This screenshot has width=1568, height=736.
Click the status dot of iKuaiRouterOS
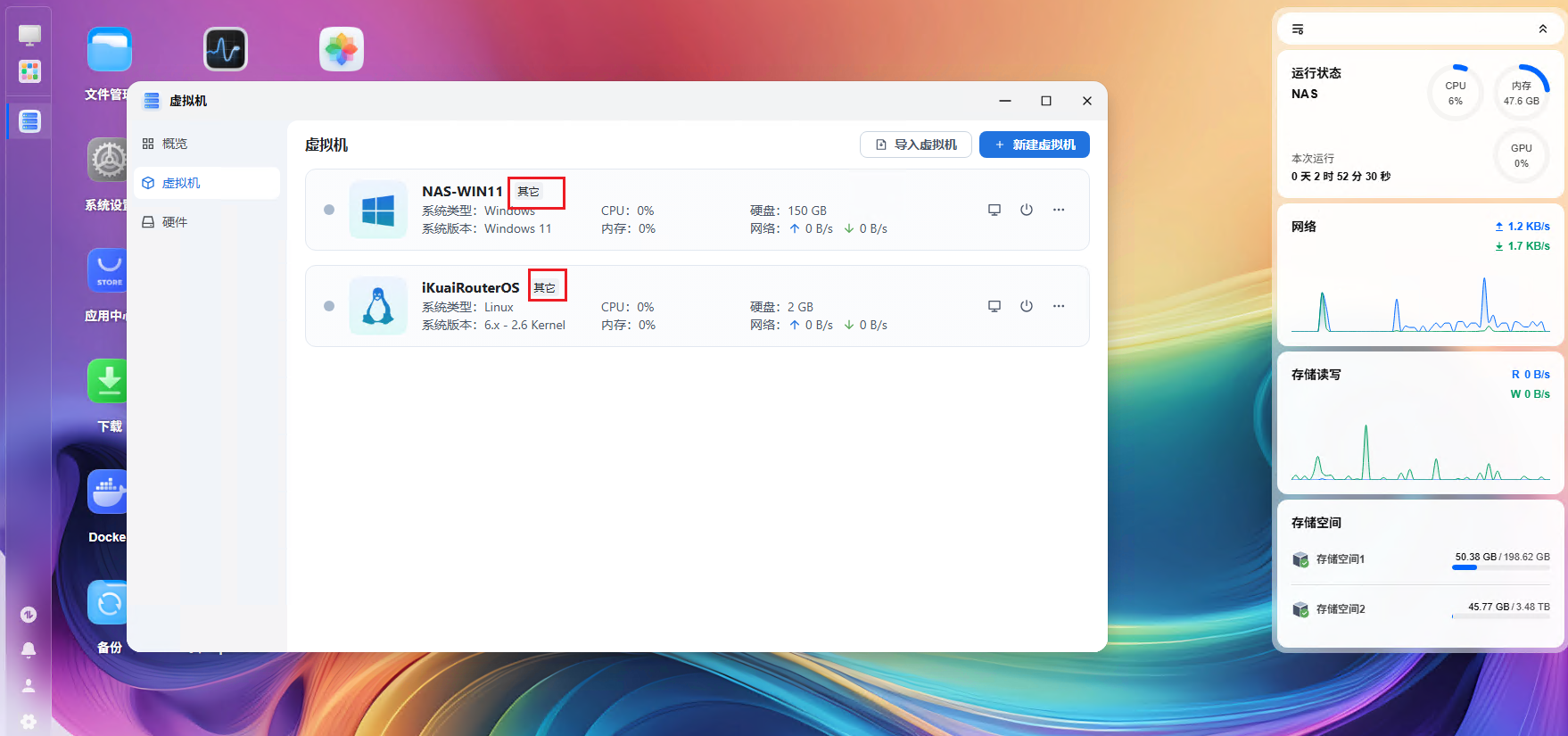click(x=329, y=306)
